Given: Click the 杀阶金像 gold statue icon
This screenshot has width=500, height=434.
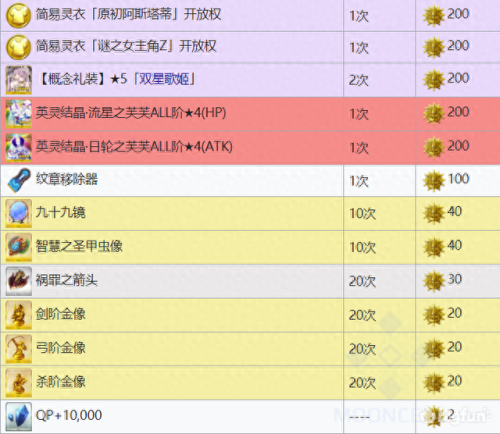Looking at the screenshot, I should coord(19,383).
